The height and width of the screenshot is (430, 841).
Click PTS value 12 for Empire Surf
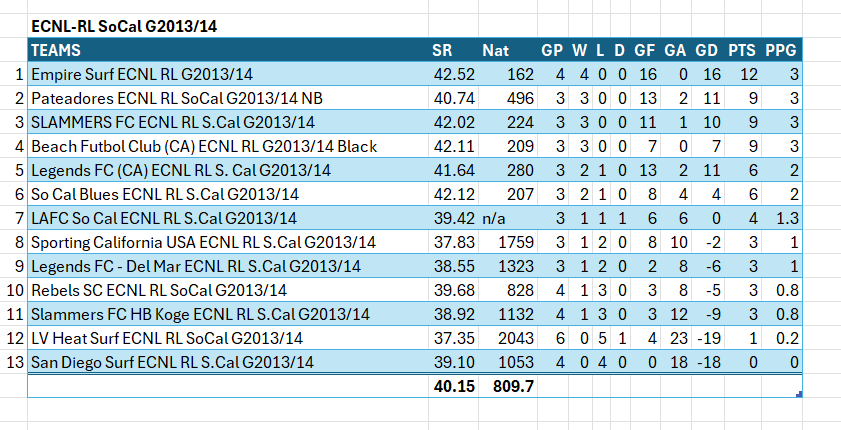[x=743, y=74]
